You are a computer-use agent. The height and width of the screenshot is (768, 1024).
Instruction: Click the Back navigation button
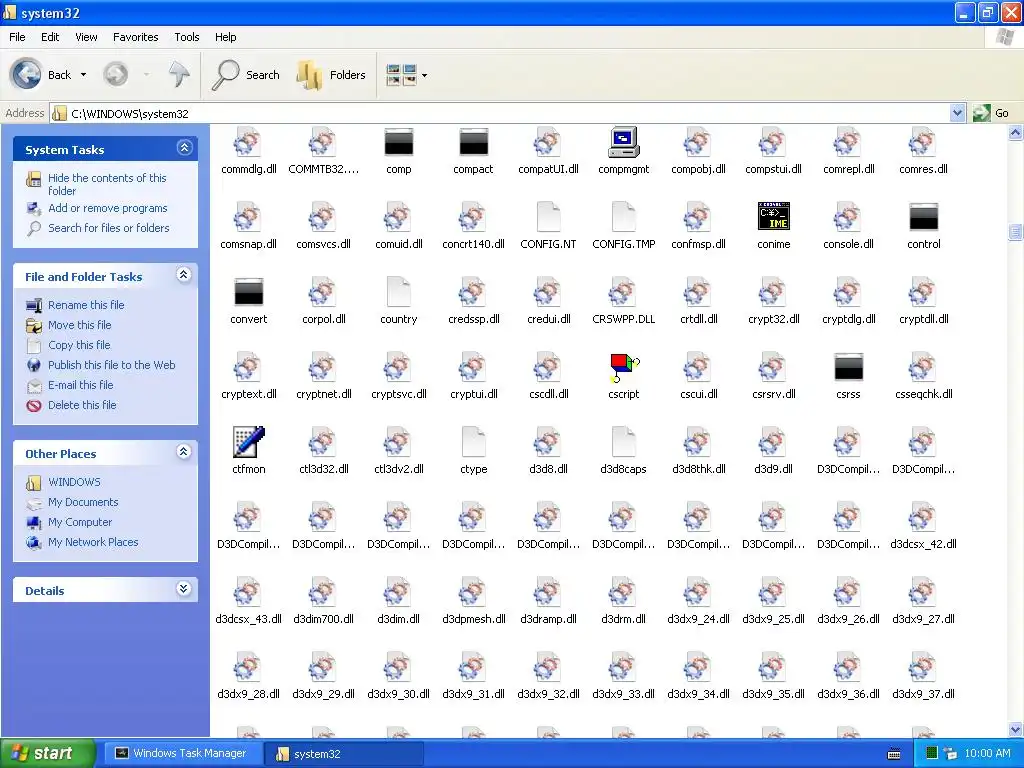tap(40, 74)
